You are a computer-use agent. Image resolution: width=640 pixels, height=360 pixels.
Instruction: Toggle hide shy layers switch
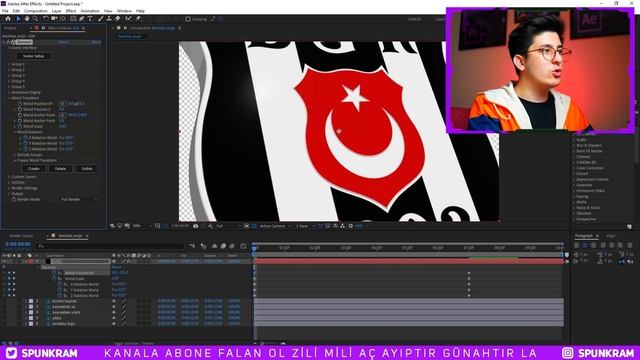click(214, 246)
